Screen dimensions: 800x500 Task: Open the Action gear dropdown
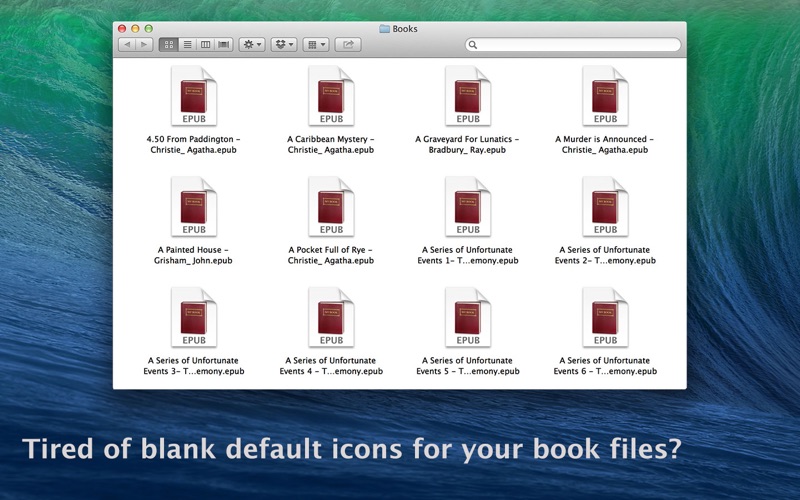pyautogui.click(x=252, y=45)
